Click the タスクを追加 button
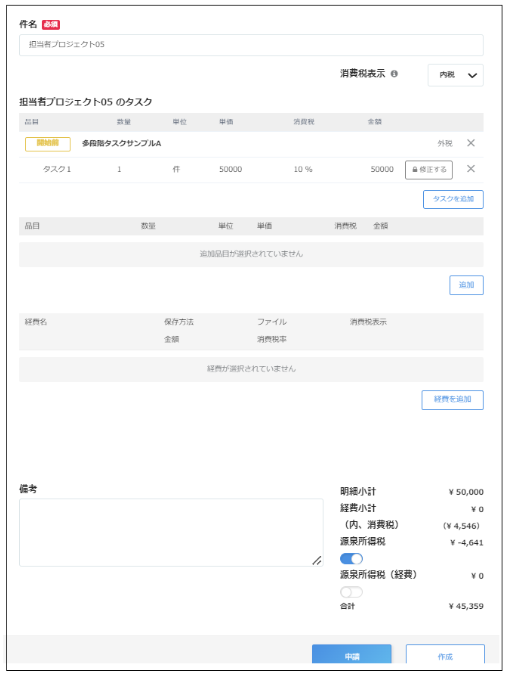 (453, 199)
